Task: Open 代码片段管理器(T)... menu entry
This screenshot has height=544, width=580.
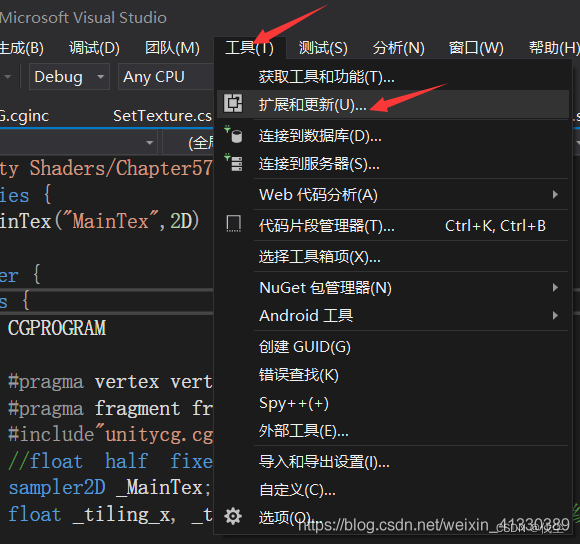Action: click(x=392, y=226)
